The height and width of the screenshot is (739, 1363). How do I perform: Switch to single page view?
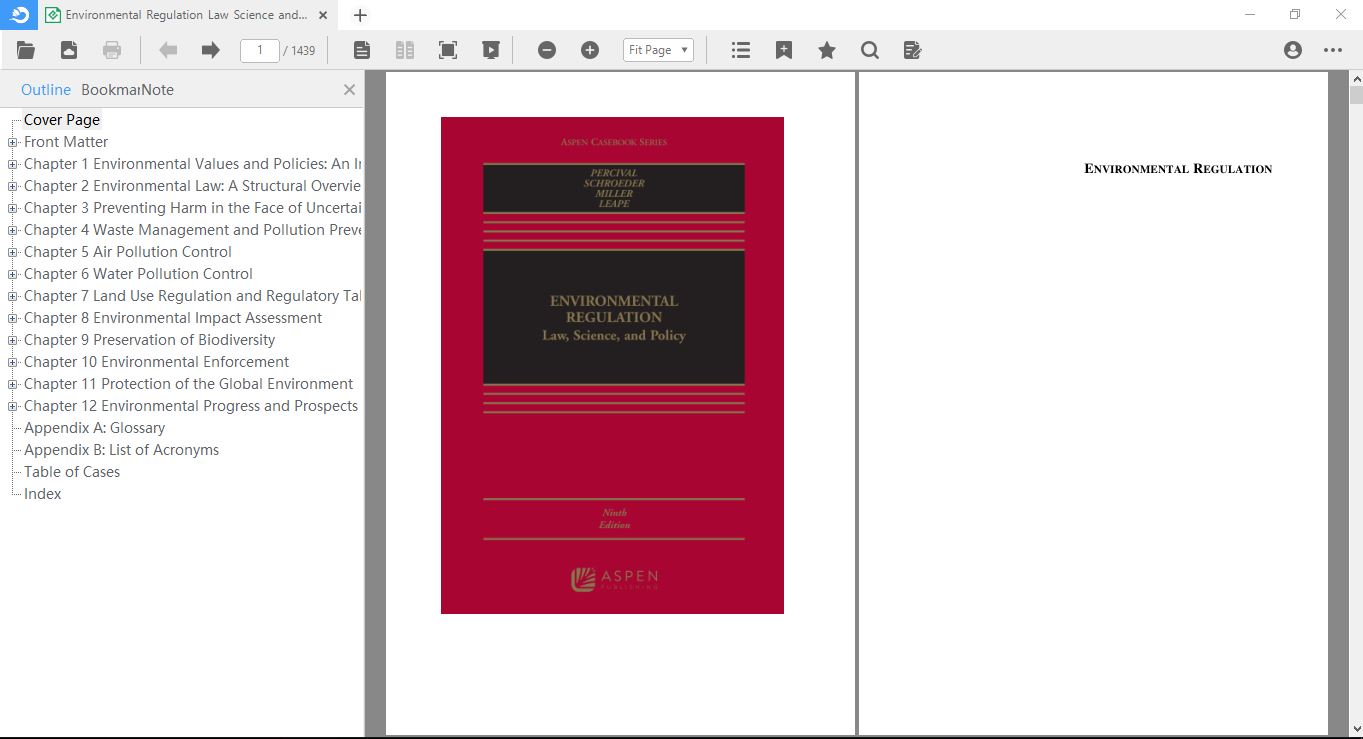coord(362,50)
